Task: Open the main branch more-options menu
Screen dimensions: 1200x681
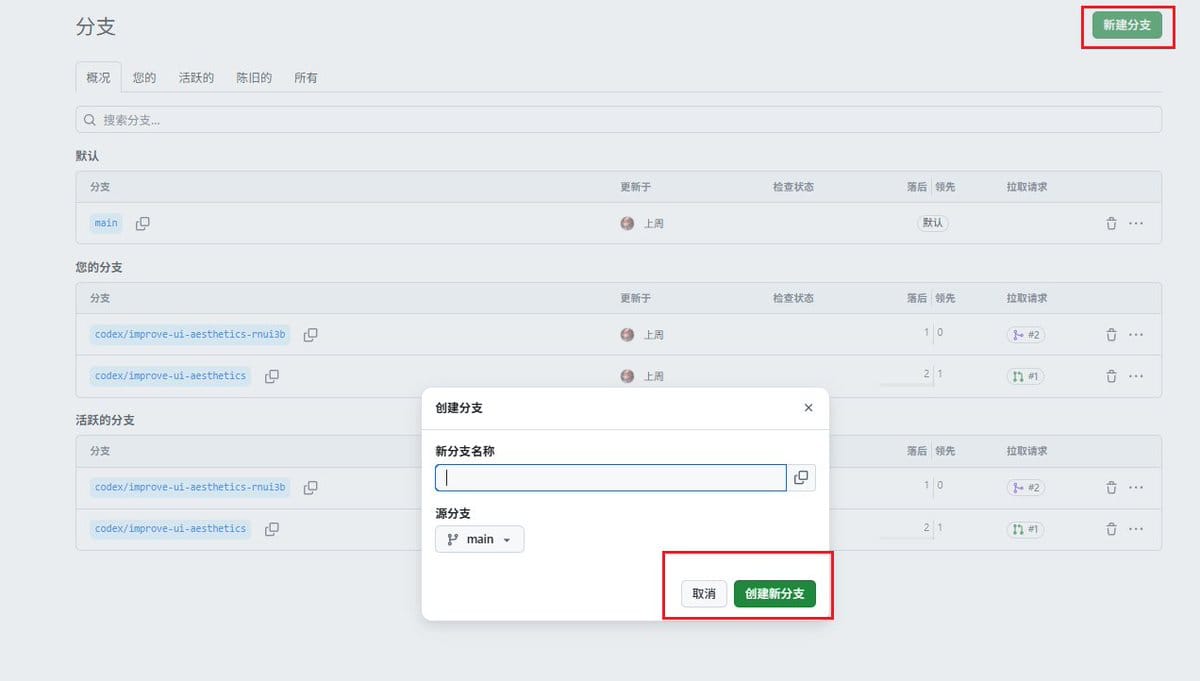Action: tap(1136, 223)
